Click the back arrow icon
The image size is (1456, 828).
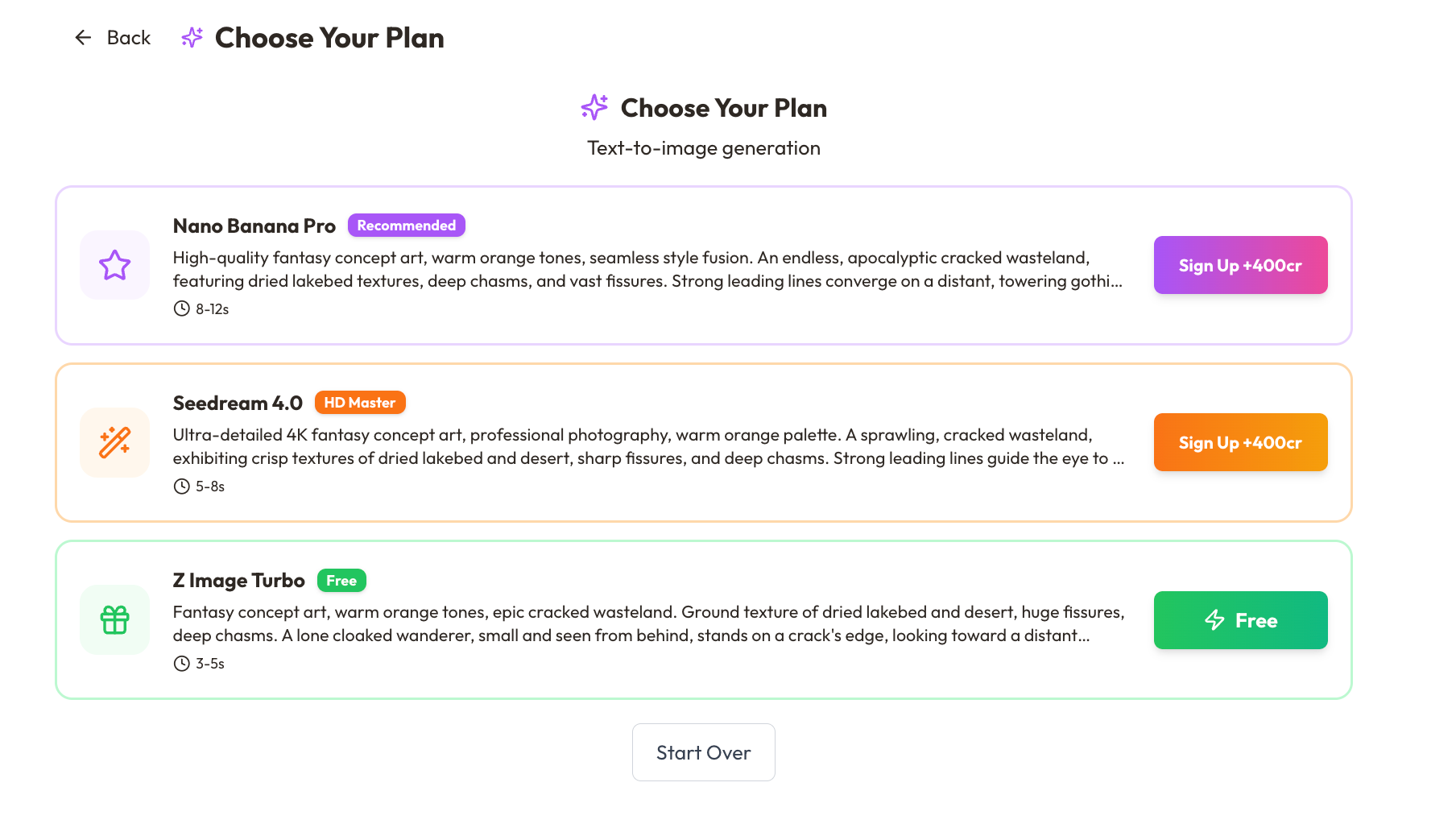coord(83,38)
